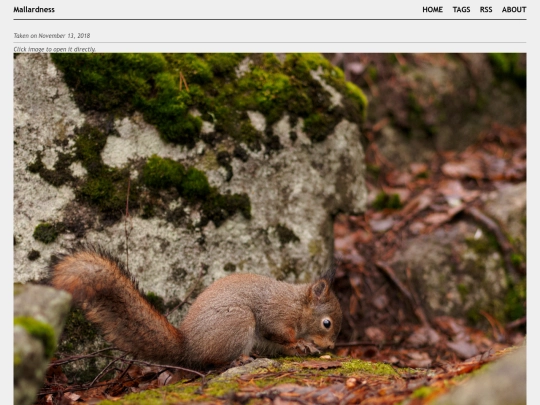
Task: Click the 'Click image to open it directly' caption
Action: point(54,49)
